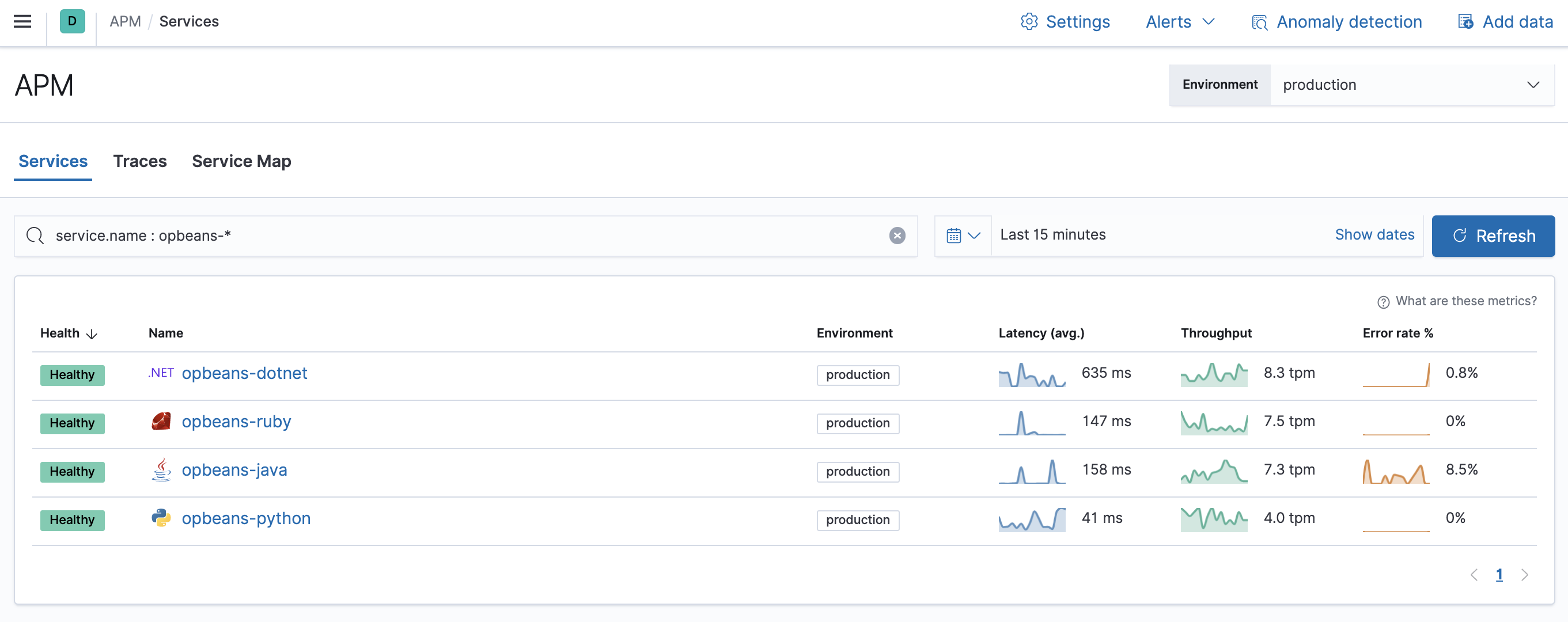Viewport: 1568px width, 622px height.
Task: Expand the Alerts dropdown
Action: point(1179,21)
